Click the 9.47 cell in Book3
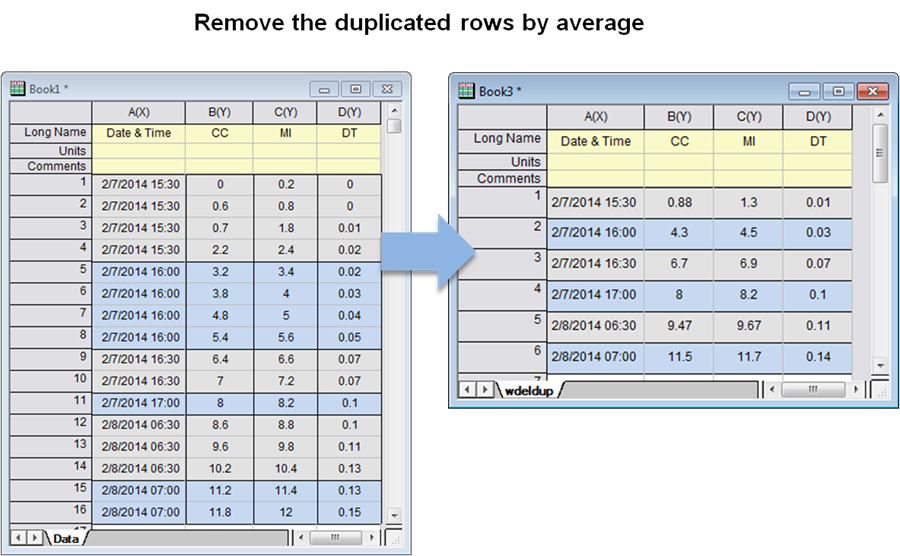Viewport: 900px width, 556px height. pos(679,325)
